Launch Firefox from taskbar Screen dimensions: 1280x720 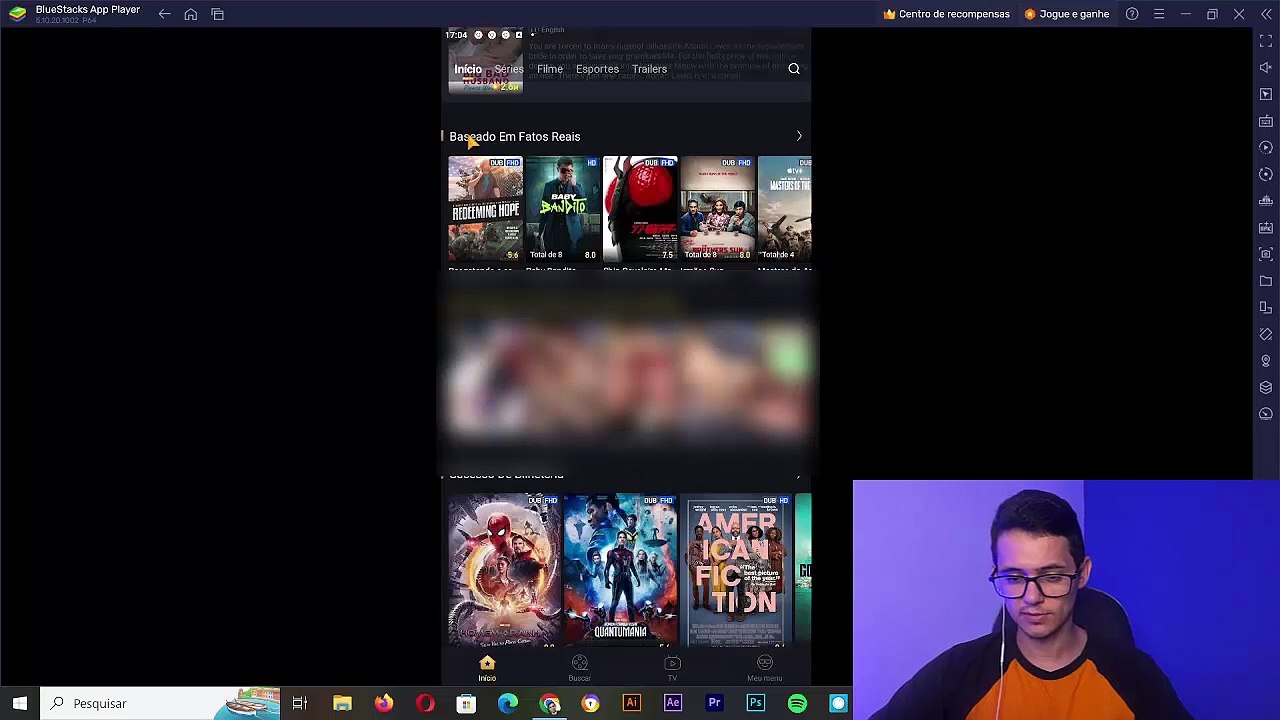(384, 703)
